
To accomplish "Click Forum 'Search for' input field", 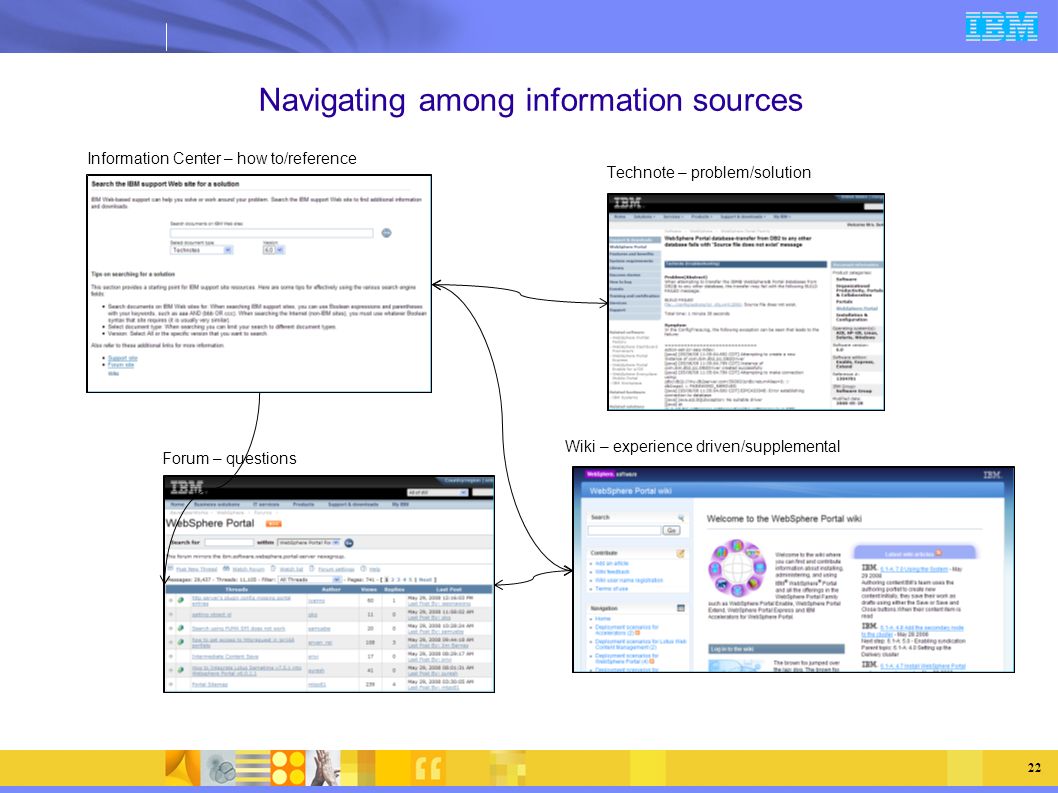I will (x=229, y=543).
